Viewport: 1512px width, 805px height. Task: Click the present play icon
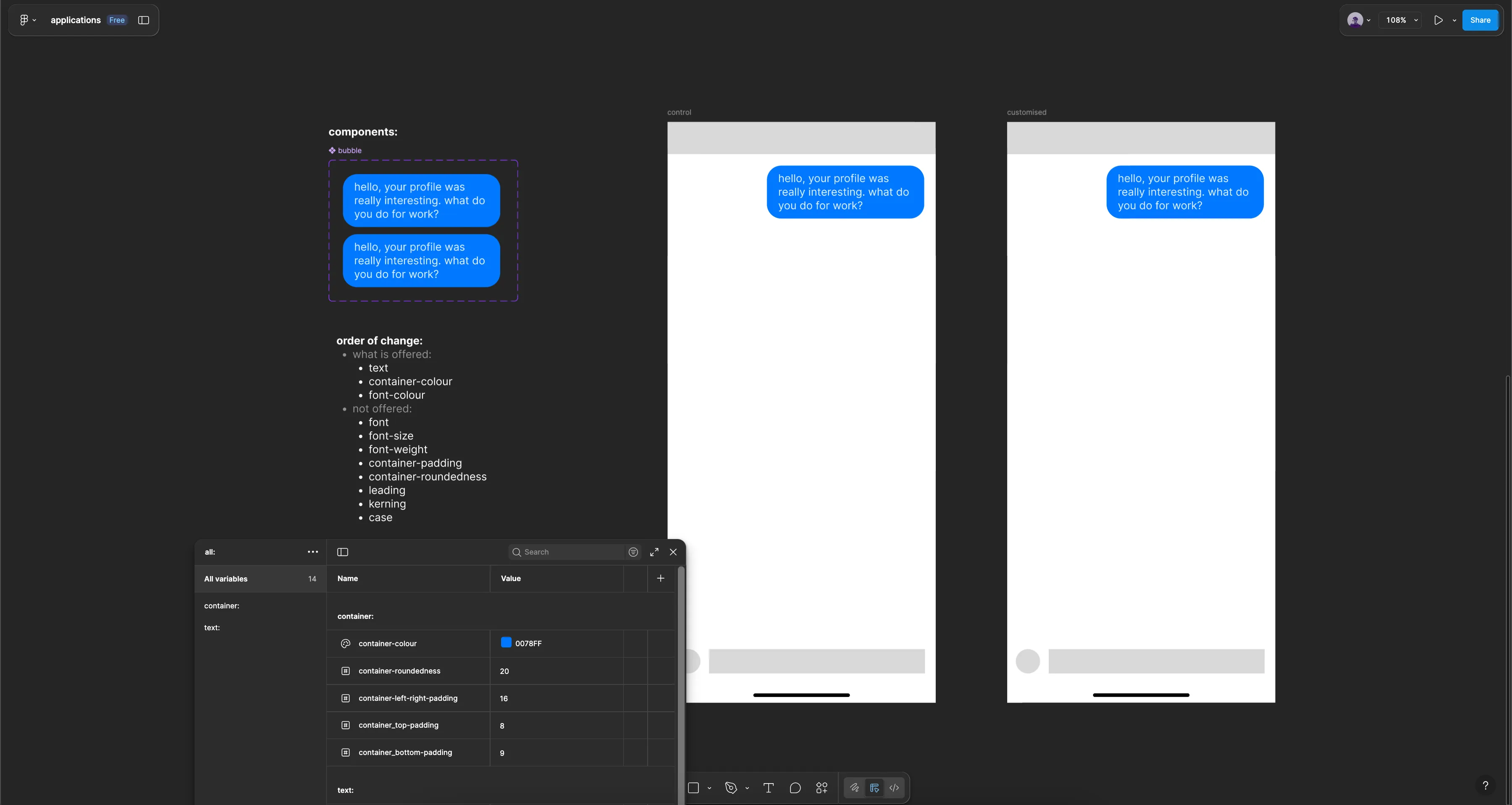(1438, 20)
